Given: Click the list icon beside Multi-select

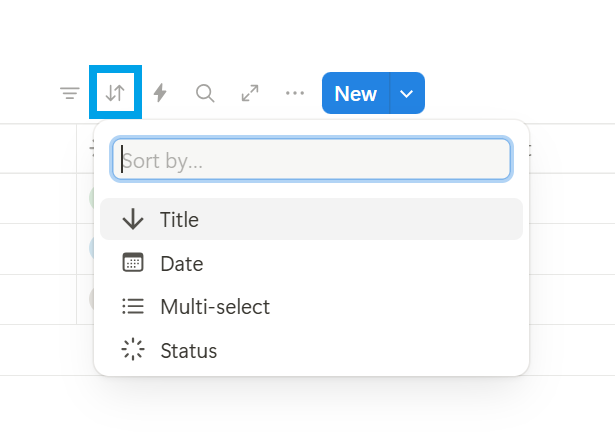Looking at the screenshot, I should [x=133, y=307].
